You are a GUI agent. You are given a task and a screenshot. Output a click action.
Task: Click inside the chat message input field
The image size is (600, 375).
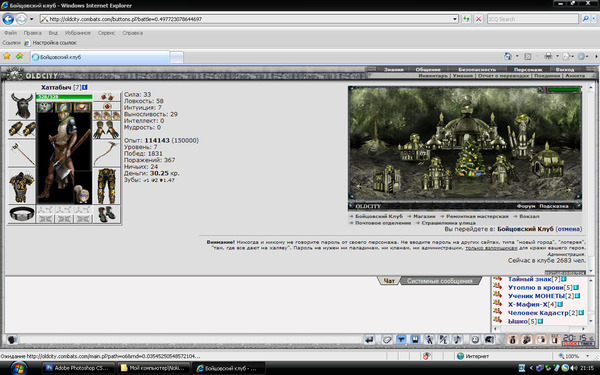click(190, 339)
